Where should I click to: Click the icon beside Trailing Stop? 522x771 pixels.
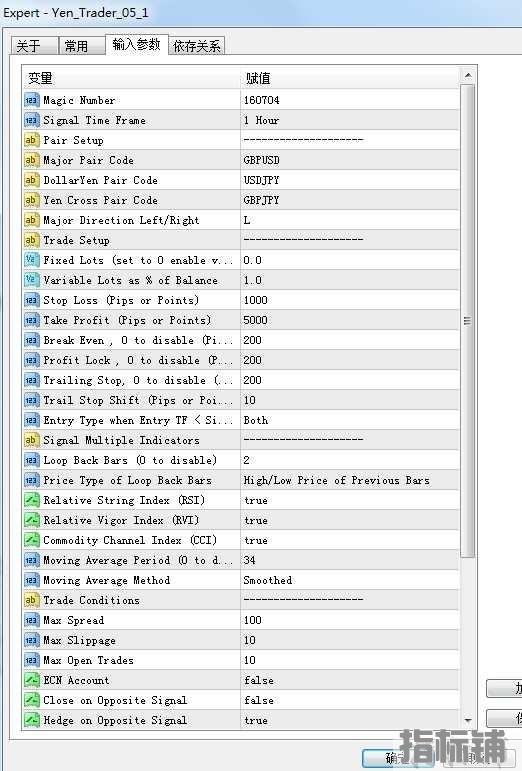31,380
